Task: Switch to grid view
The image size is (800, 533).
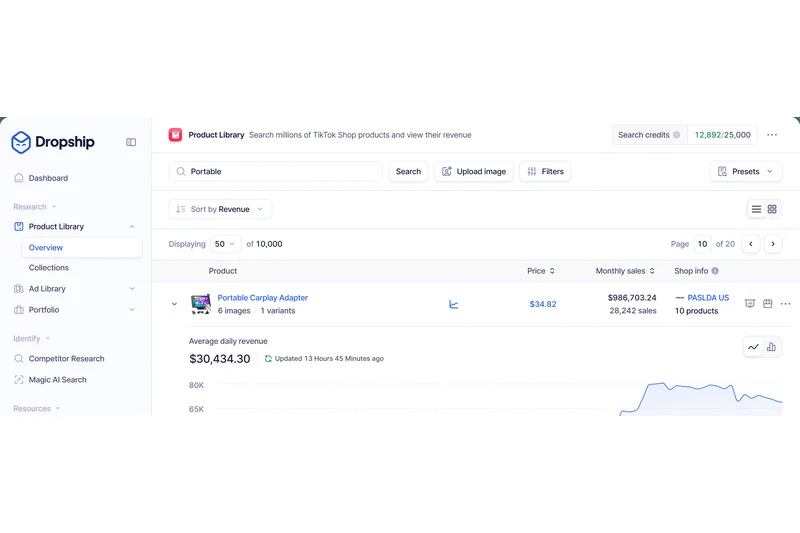Action: (x=772, y=209)
